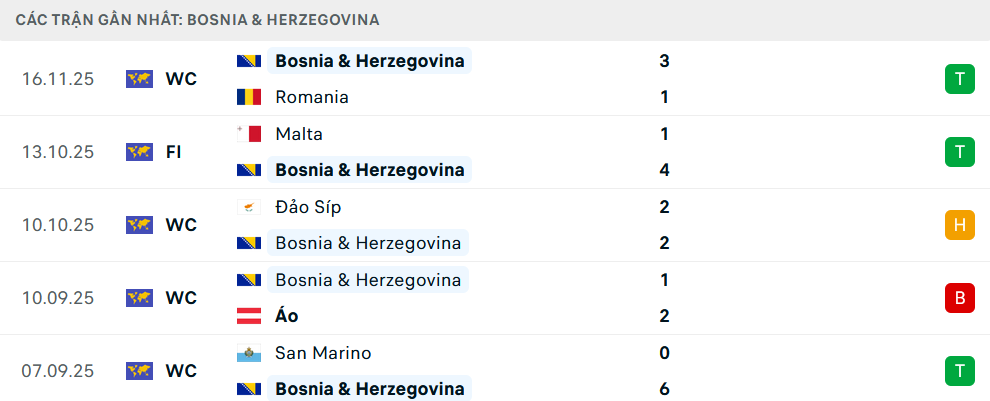Click the Cyprus flag beside Đảo Síp
The image size is (990, 401).
[249, 207]
